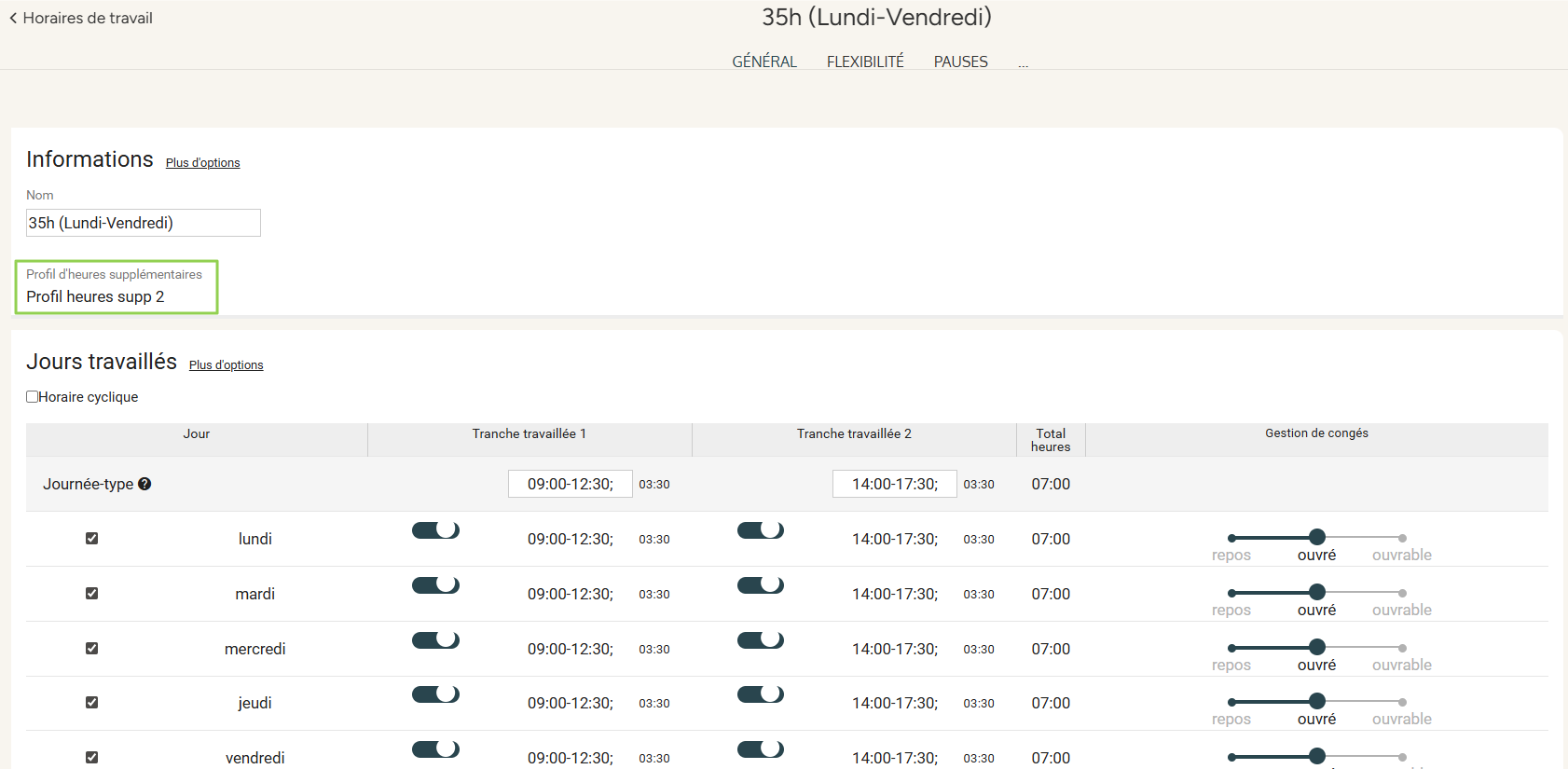
Task: Click Plus d'options next to Informations
Action: 202,162
